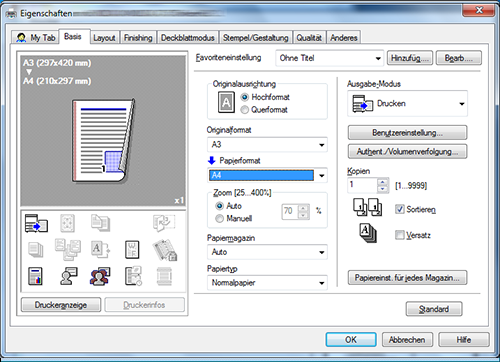The width and height of the screenshot is (500, 362).
Task: Click the zoom percent field showing 70
Action: coord(290,211)
